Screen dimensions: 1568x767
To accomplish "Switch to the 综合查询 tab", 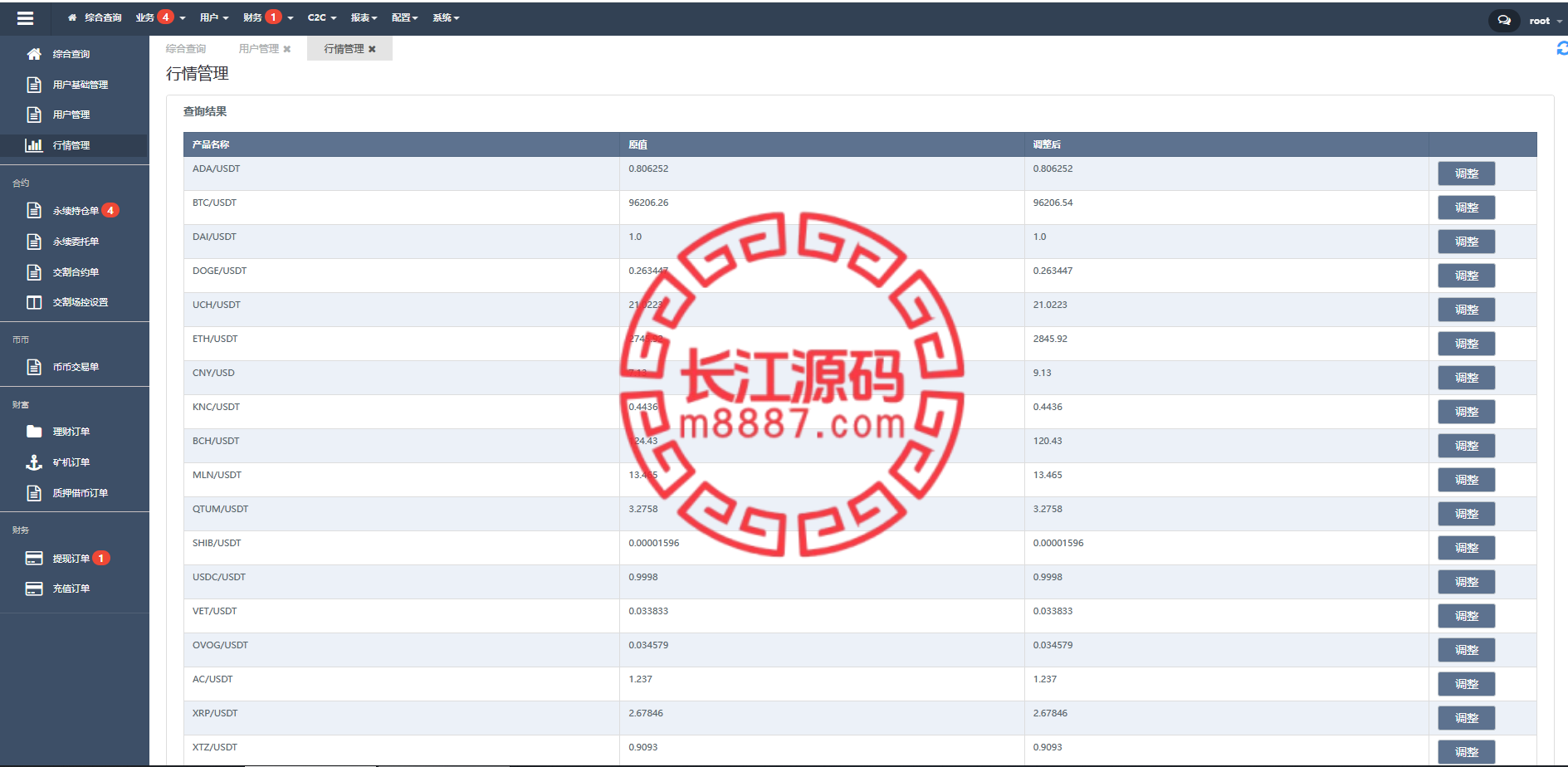I will [x=186, y=49].
